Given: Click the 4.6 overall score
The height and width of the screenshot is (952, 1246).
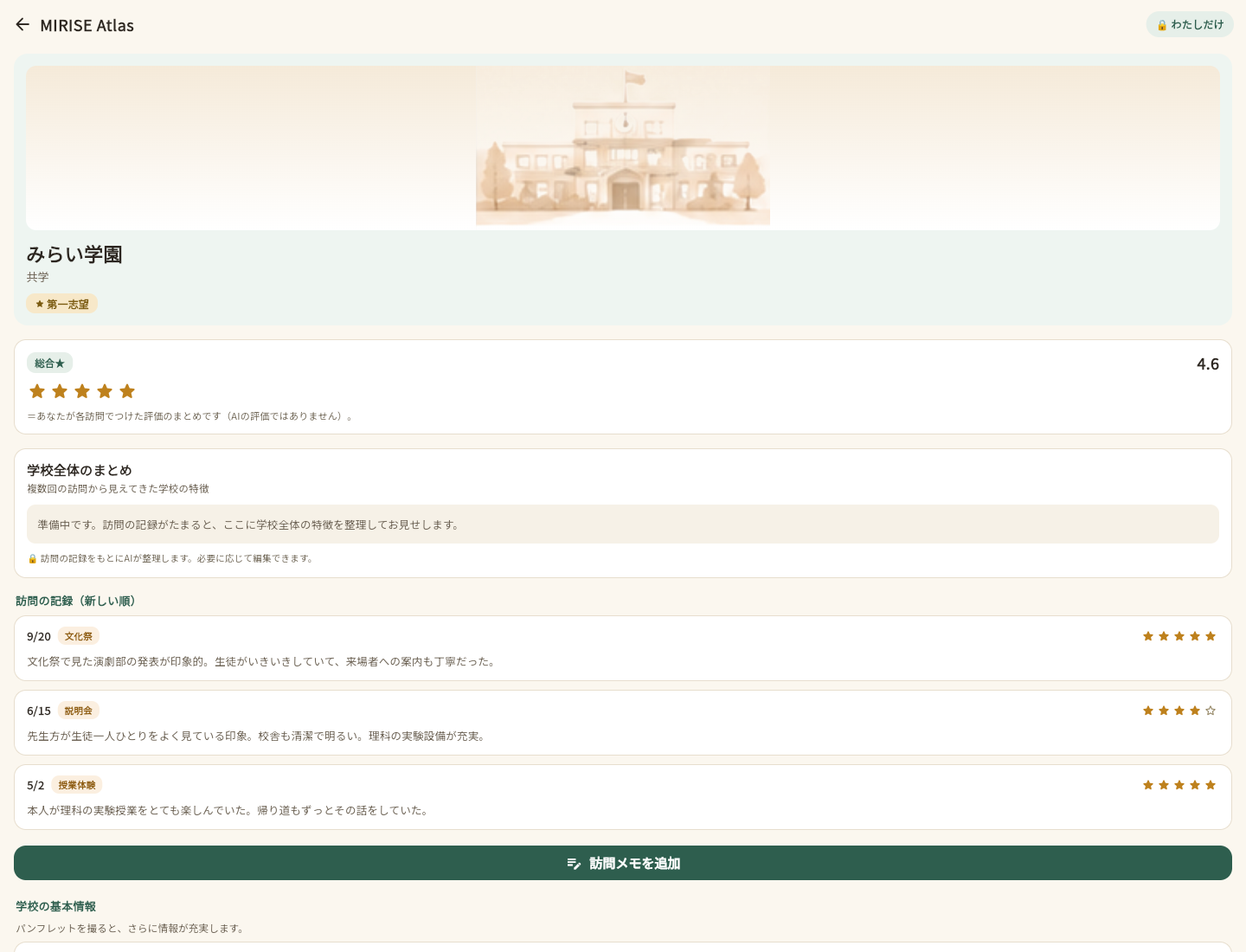Looking at the screenshot, I should pos(1207,364).
